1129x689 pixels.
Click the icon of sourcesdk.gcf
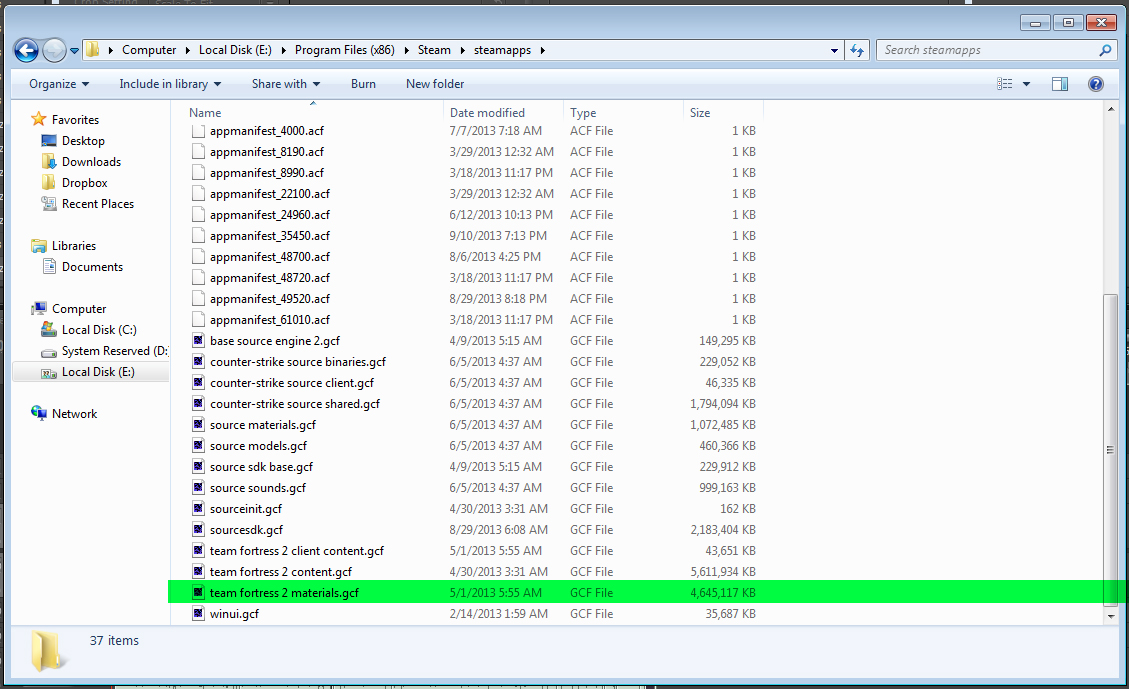(x=198, y=530)
